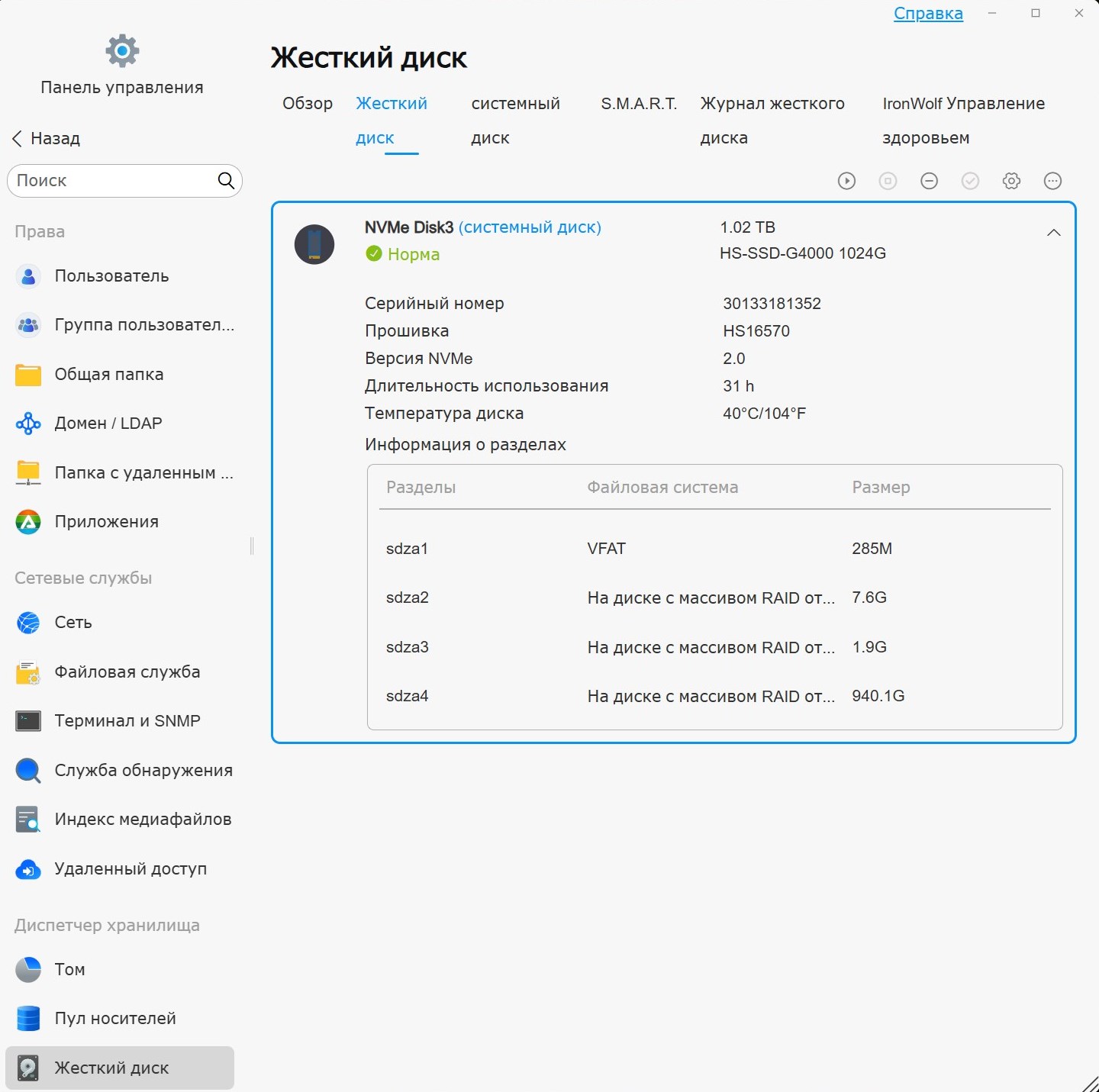Open Пользователь user settings
Screen dimensions: 1099x1092
111,276
